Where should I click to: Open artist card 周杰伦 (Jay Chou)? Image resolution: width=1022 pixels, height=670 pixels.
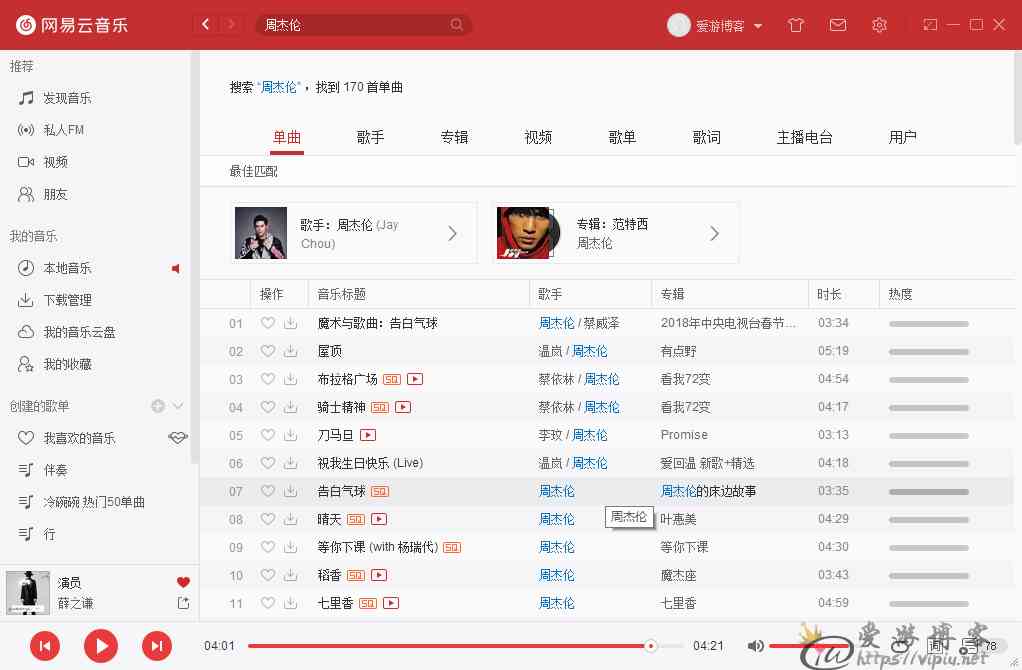[x=354, y=233]
